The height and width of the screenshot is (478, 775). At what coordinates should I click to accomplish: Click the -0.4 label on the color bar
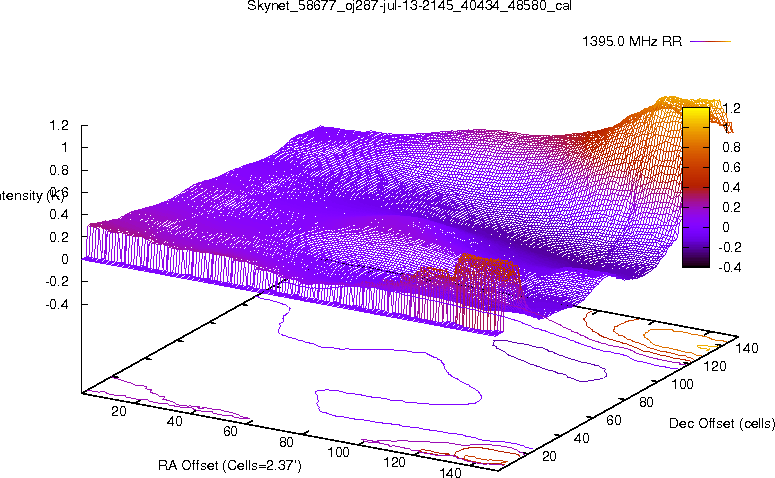[730, 267]
